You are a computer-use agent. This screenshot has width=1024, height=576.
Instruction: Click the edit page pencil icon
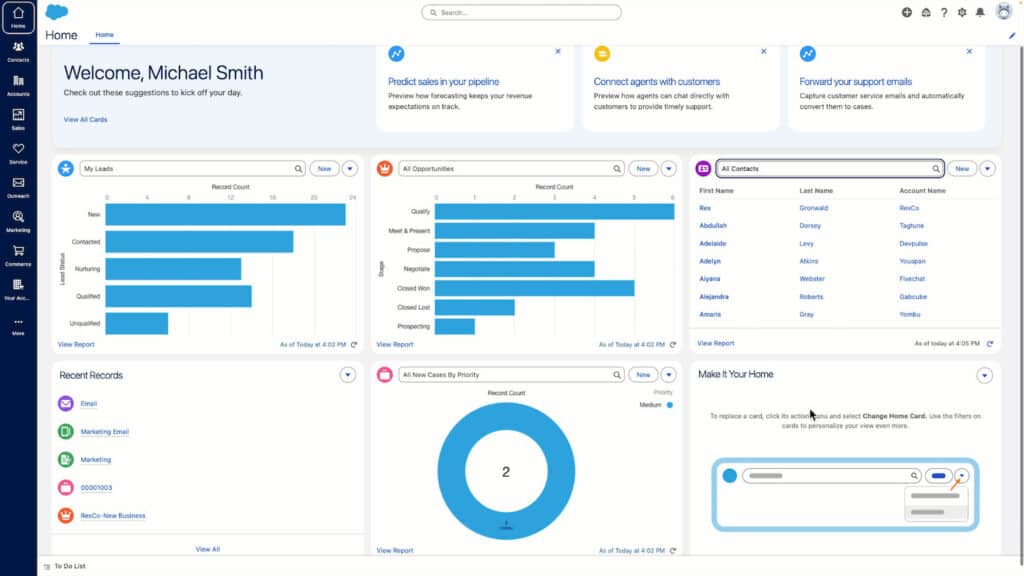pos(1012,36)
